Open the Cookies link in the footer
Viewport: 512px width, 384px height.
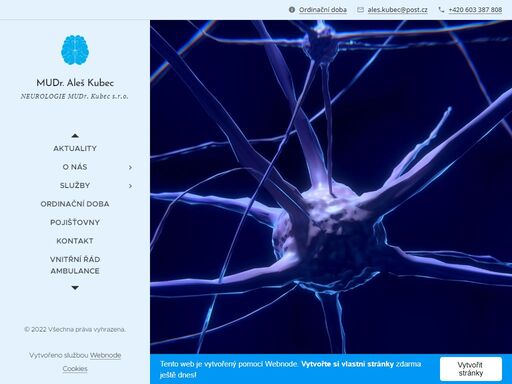tap(75, 369)
